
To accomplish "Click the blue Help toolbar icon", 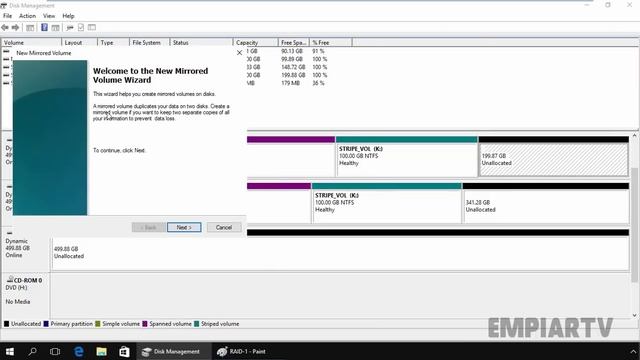I will (44, 27).
